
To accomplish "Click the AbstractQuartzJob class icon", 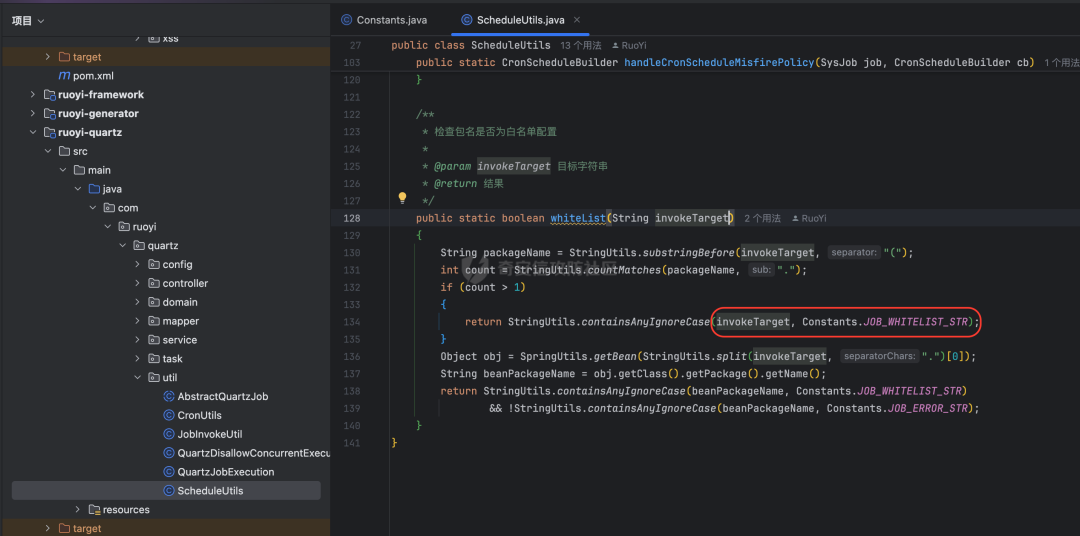I will pyautogui.click(x=168, y=396).
